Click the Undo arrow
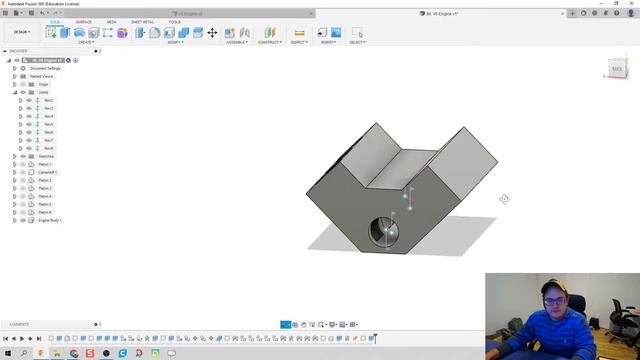Image resolution: width=640 pixels, height=360 pixels. click(42, 13)
